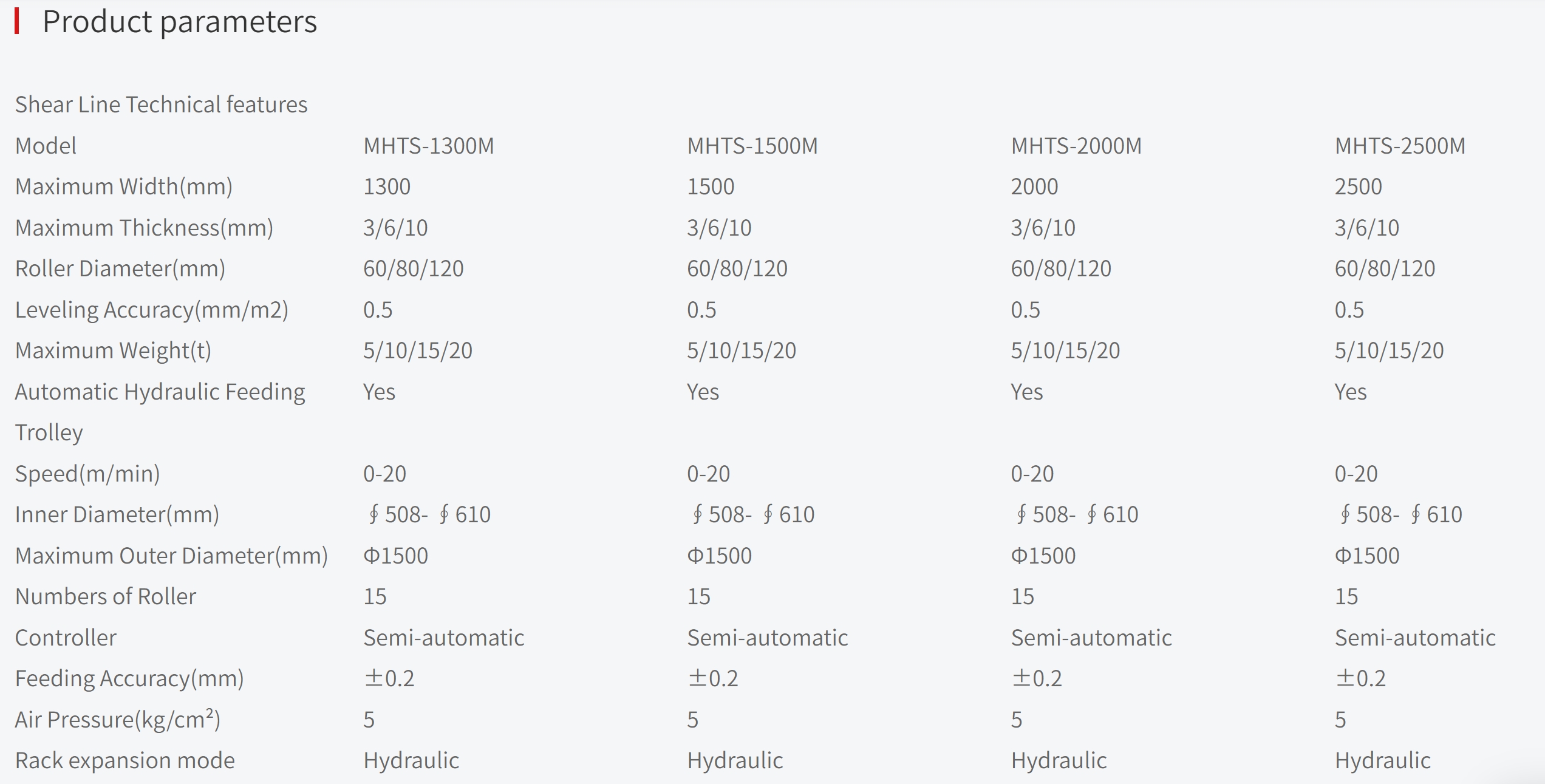Click the Roller Diameter(mm) label

pyautogui.click(x=120, y=269)
